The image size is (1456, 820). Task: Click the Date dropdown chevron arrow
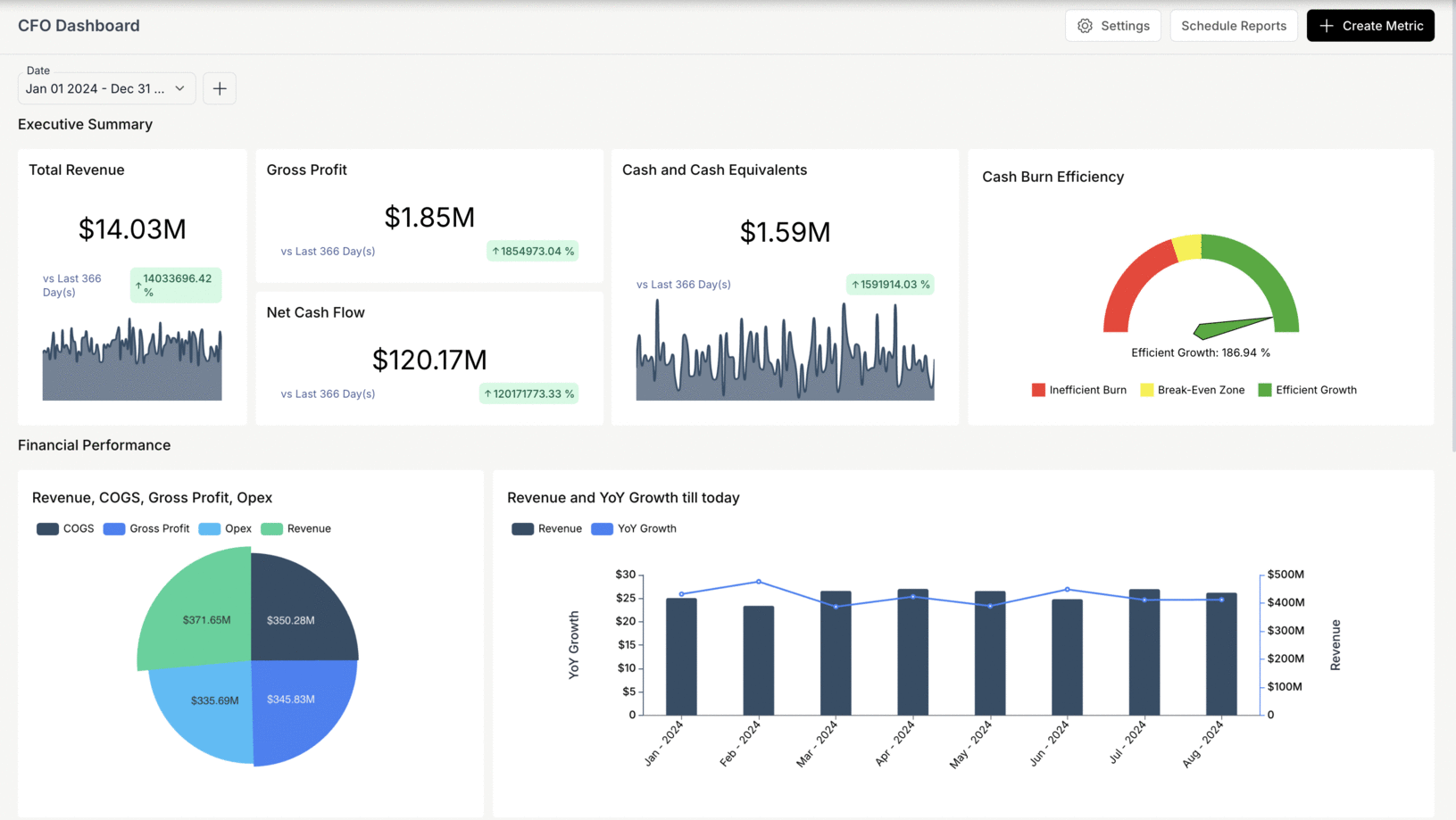click(x=179, y=88)
